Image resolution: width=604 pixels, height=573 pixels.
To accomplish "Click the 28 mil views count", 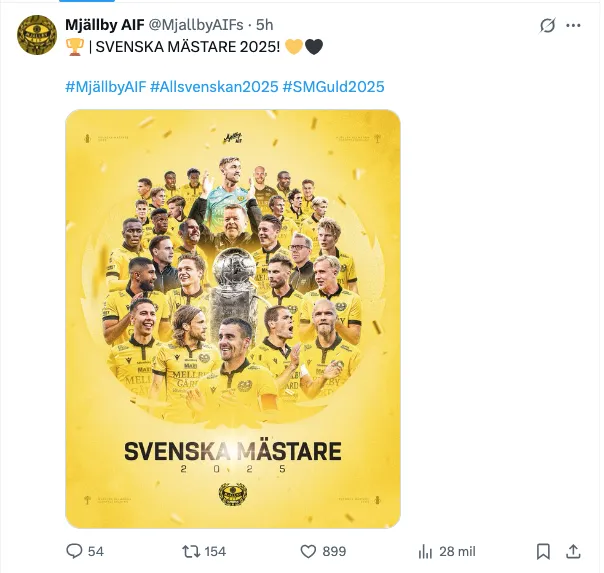I will tap(457, 551).
